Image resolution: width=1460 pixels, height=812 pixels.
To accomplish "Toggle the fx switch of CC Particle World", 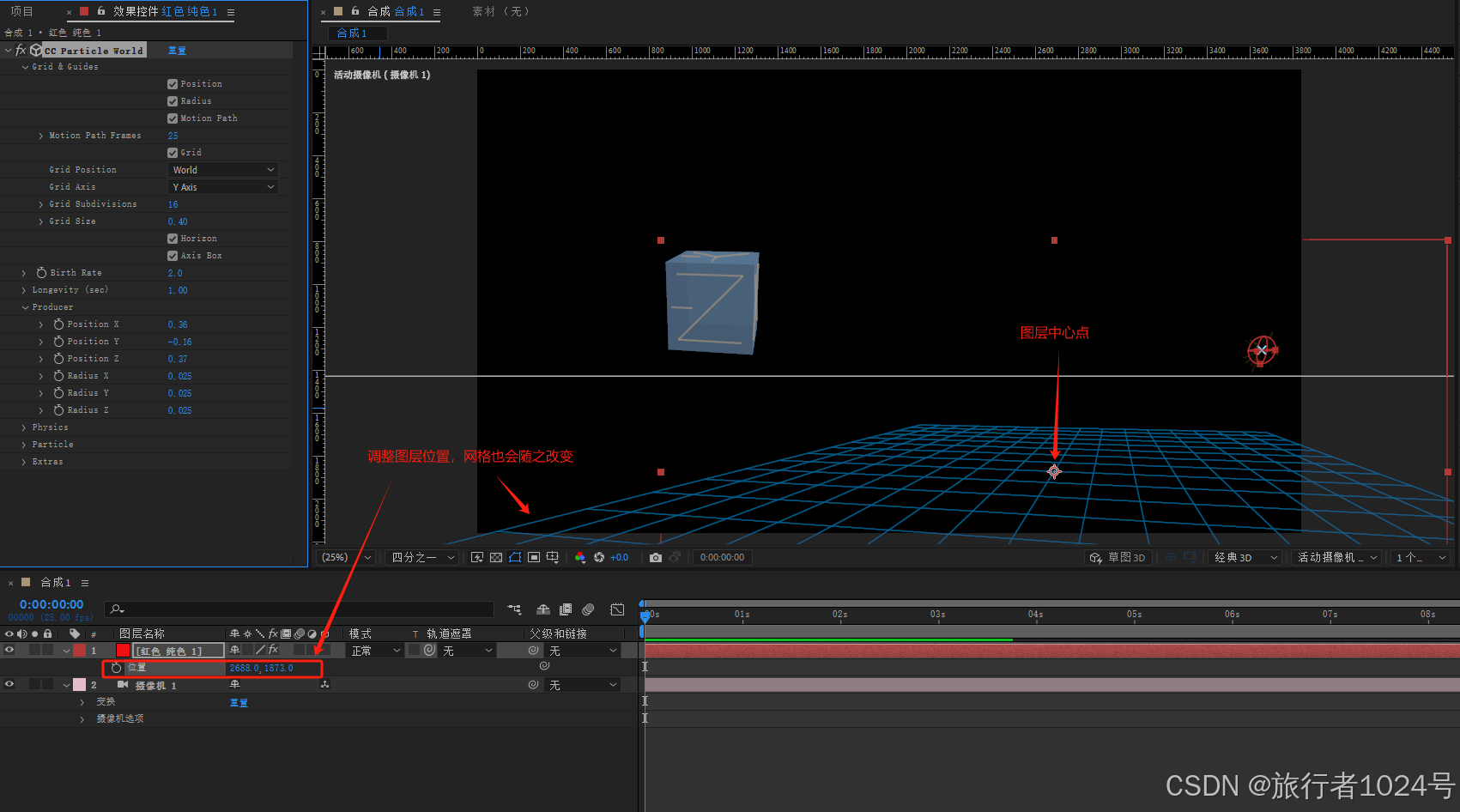I will tap(21, 50).
